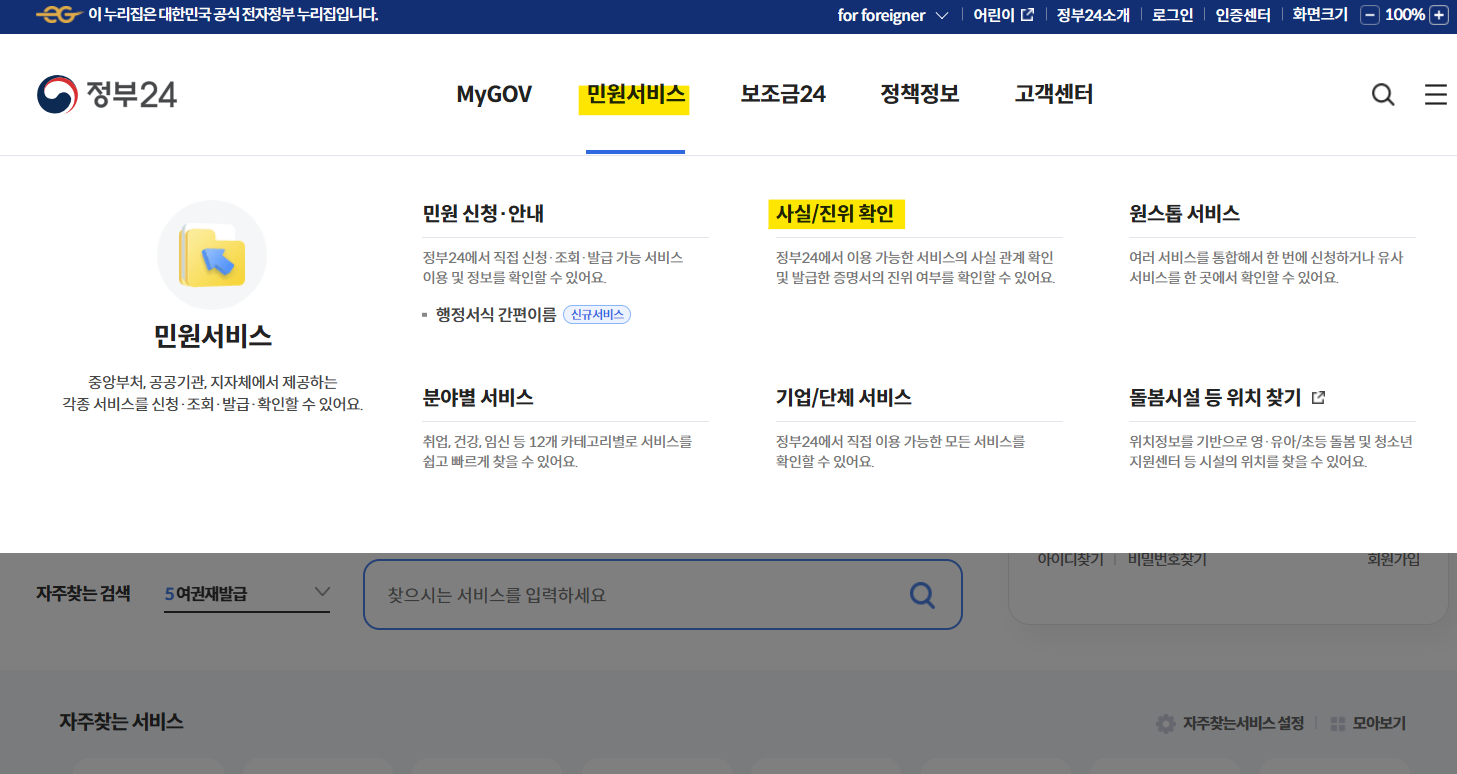The width and height of the screenshot is (1457, 774).
Task: Click the 자주찾는 서비스 heading
Action: (x=122, y=722)
